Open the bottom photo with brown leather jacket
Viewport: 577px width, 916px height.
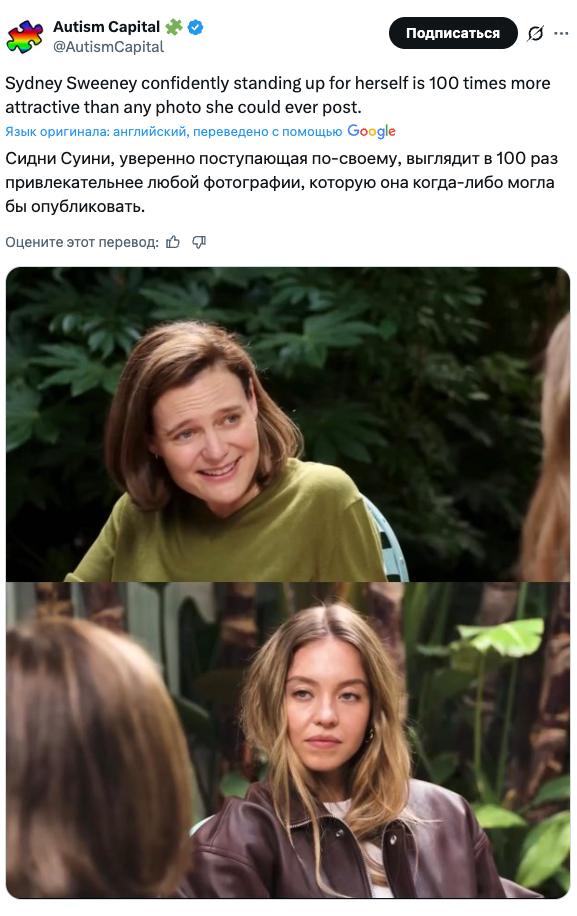click(288, 740)
